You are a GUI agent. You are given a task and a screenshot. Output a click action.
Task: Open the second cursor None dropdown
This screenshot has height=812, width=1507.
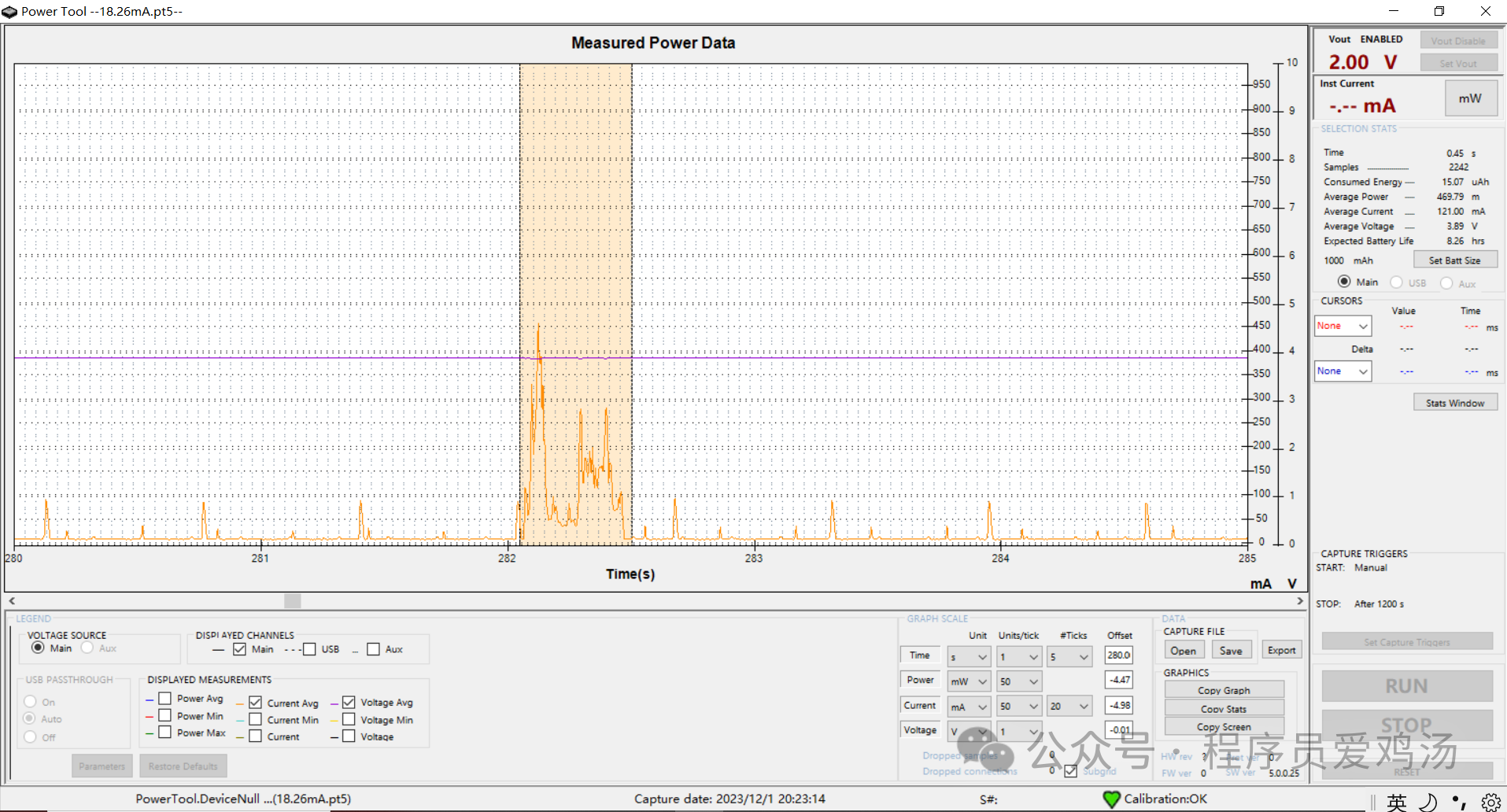coord(1343,371)
